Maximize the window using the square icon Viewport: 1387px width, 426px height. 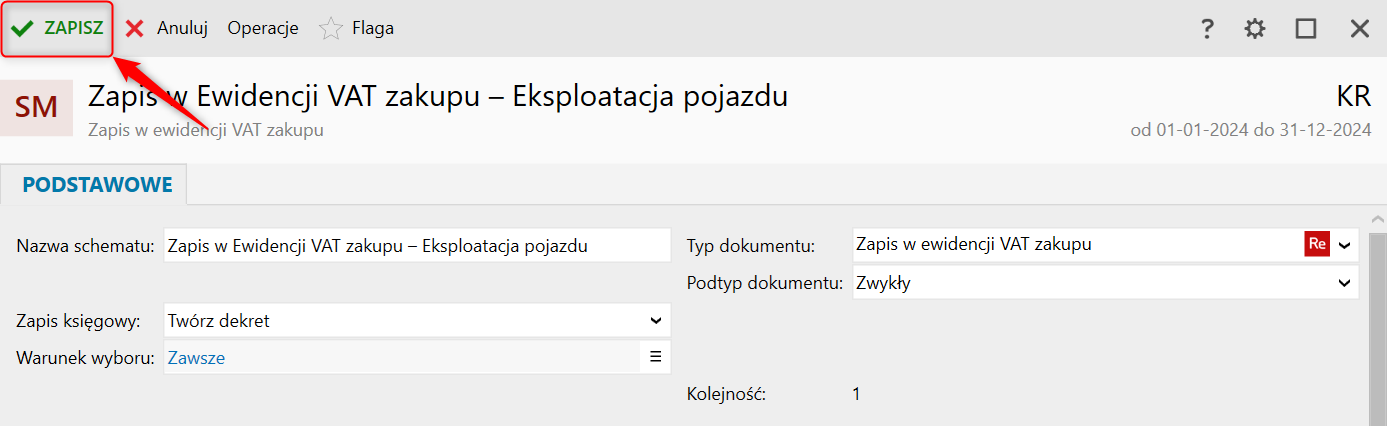(x=1306, y=29)
